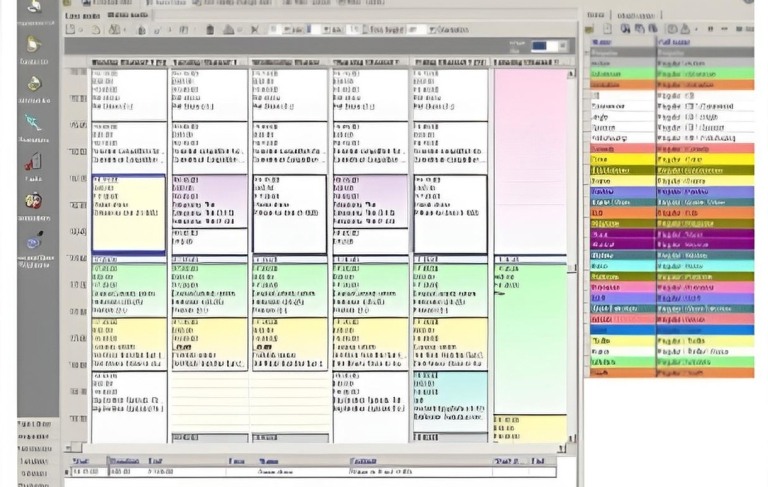
Task: Click the lock icon in the calendar toolbar
Action: pyautogui.click(x=141, y=30)
